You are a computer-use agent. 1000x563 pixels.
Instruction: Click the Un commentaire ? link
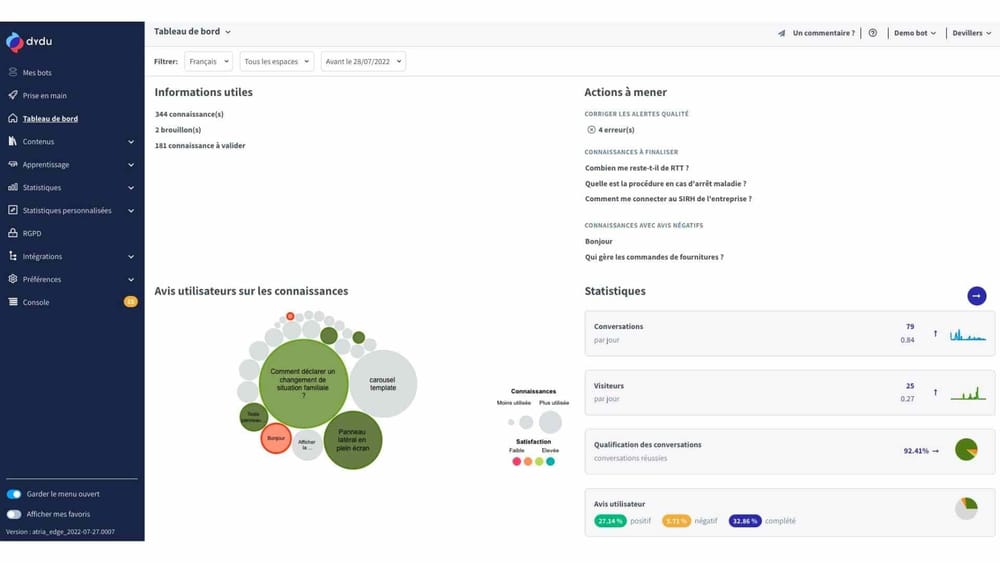point(823,33)
